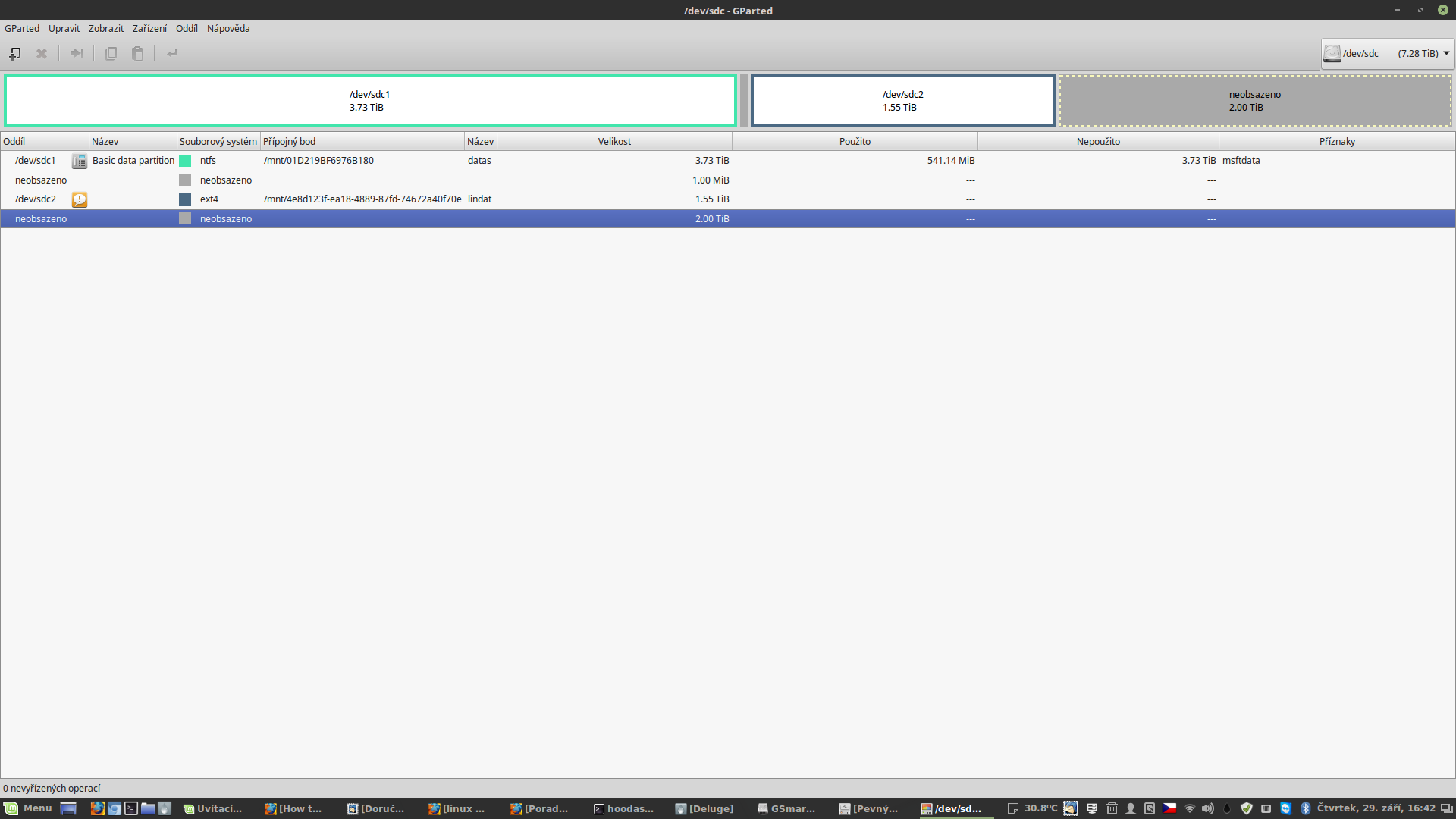
Task: Click the volume speaker tray icon
Action: (x=1208, y=808)
